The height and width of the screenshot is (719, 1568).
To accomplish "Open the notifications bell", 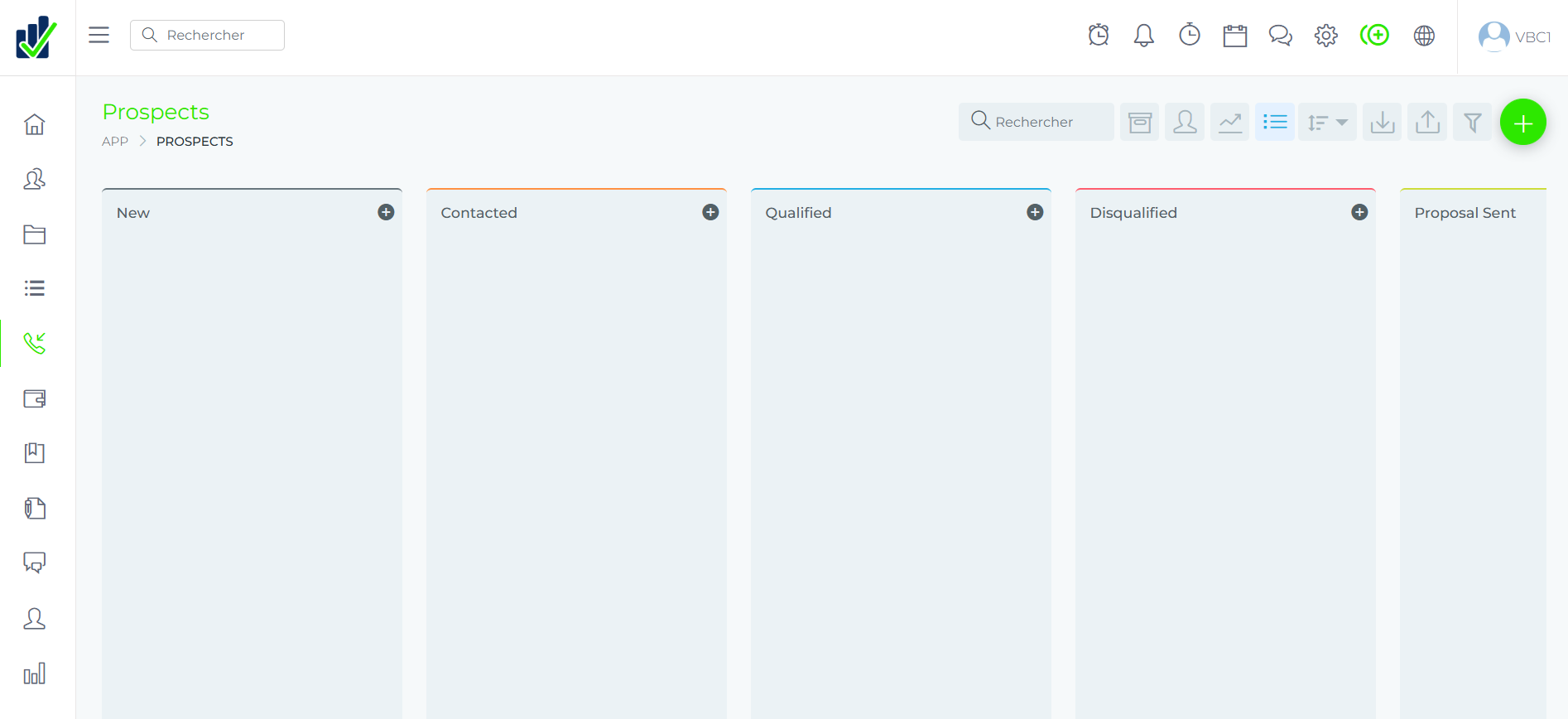I will [1144, 35].
